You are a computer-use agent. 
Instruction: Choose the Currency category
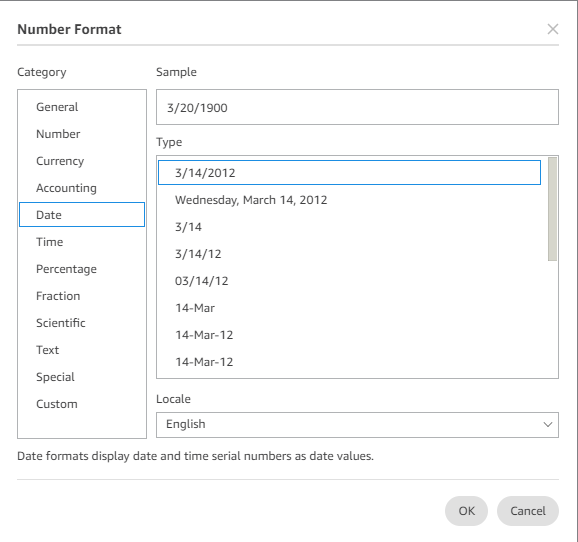[x=82, y=161]
